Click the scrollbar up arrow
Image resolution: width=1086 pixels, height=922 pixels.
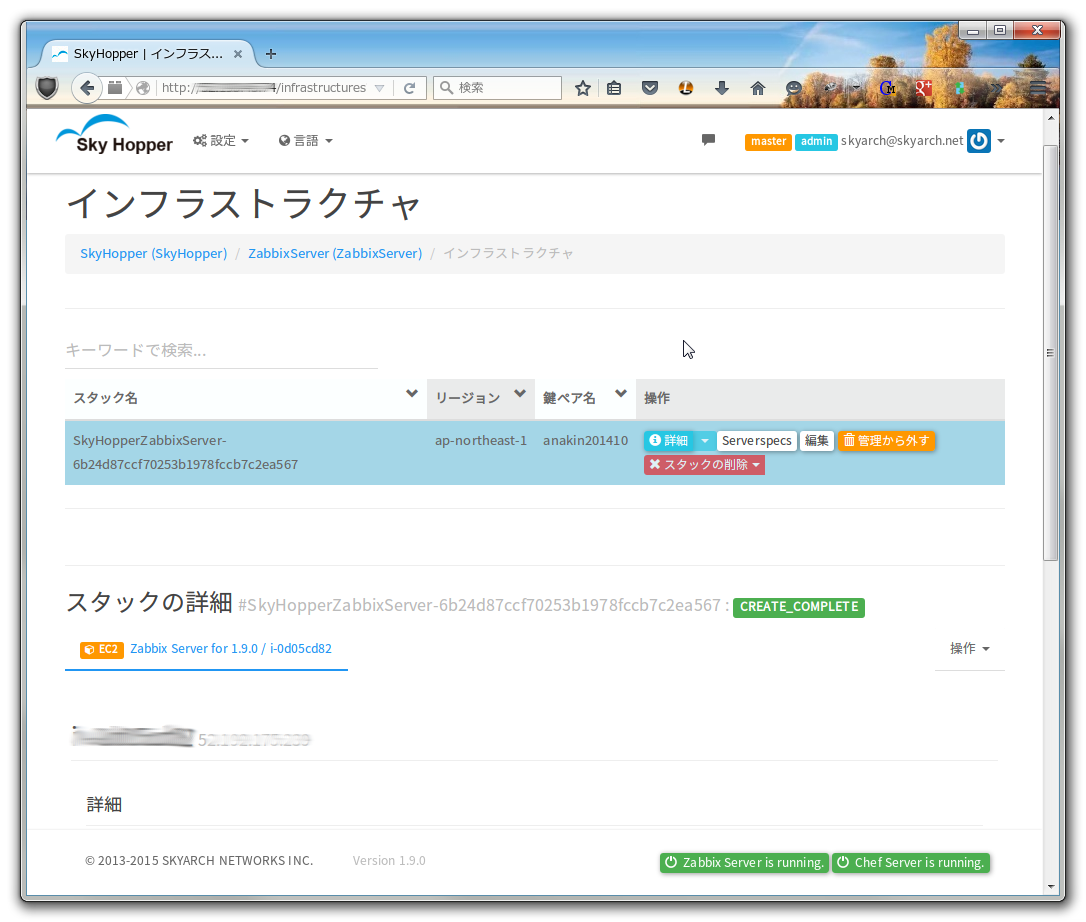[1051, 118]
